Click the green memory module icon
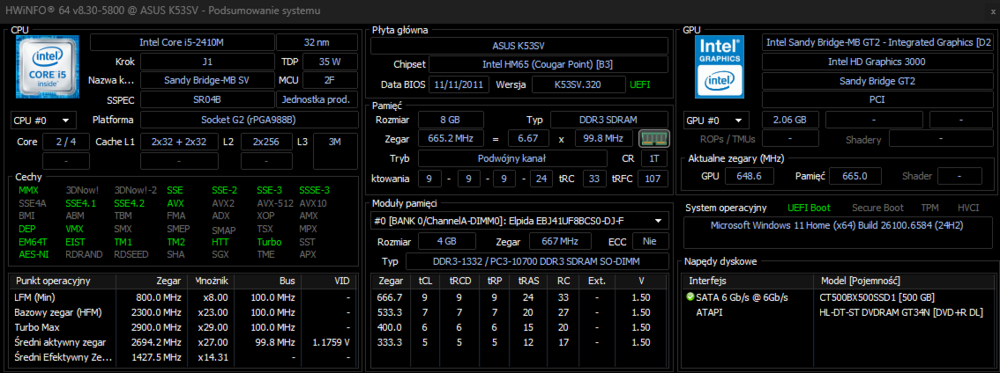1000x373 pixels. click(653, 138)
